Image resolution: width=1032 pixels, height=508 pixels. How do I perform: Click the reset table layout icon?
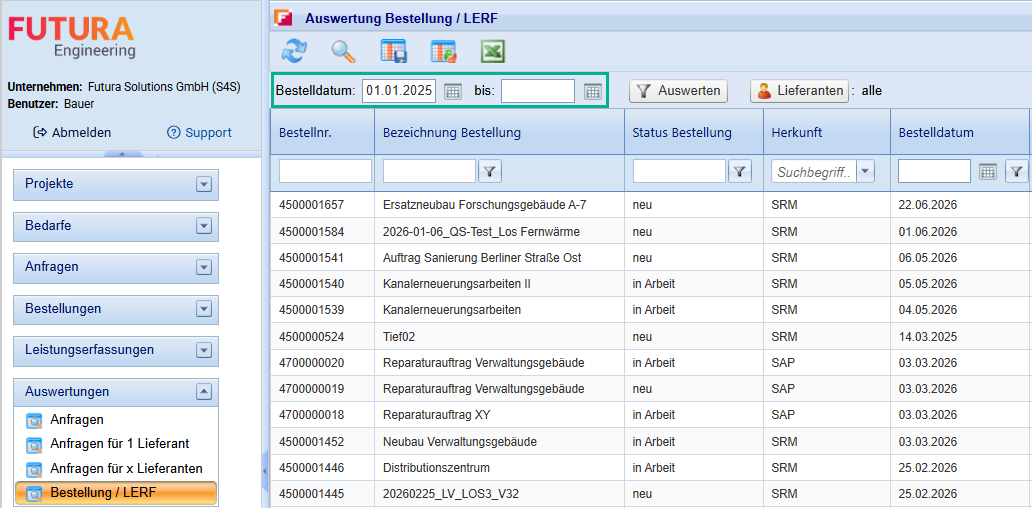tap(444, 51)
